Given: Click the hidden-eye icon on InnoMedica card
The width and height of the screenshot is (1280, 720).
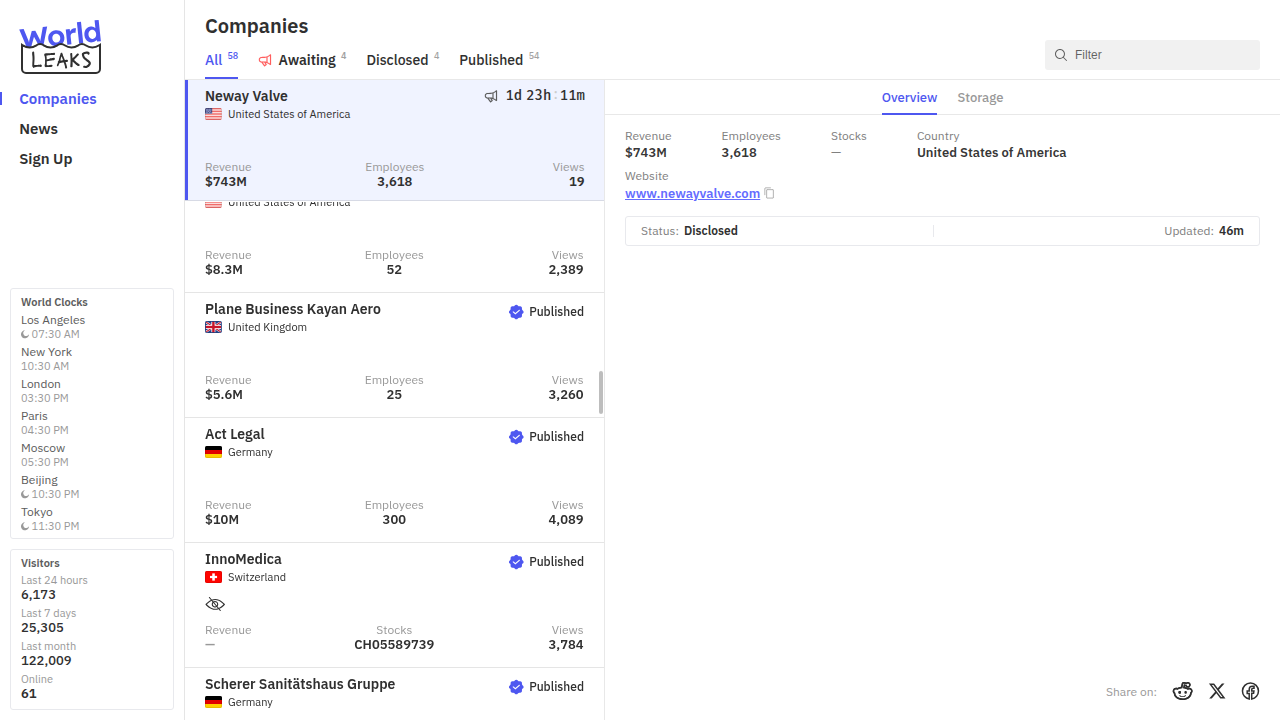Looking at the screenshot, I should coord(215,604).
